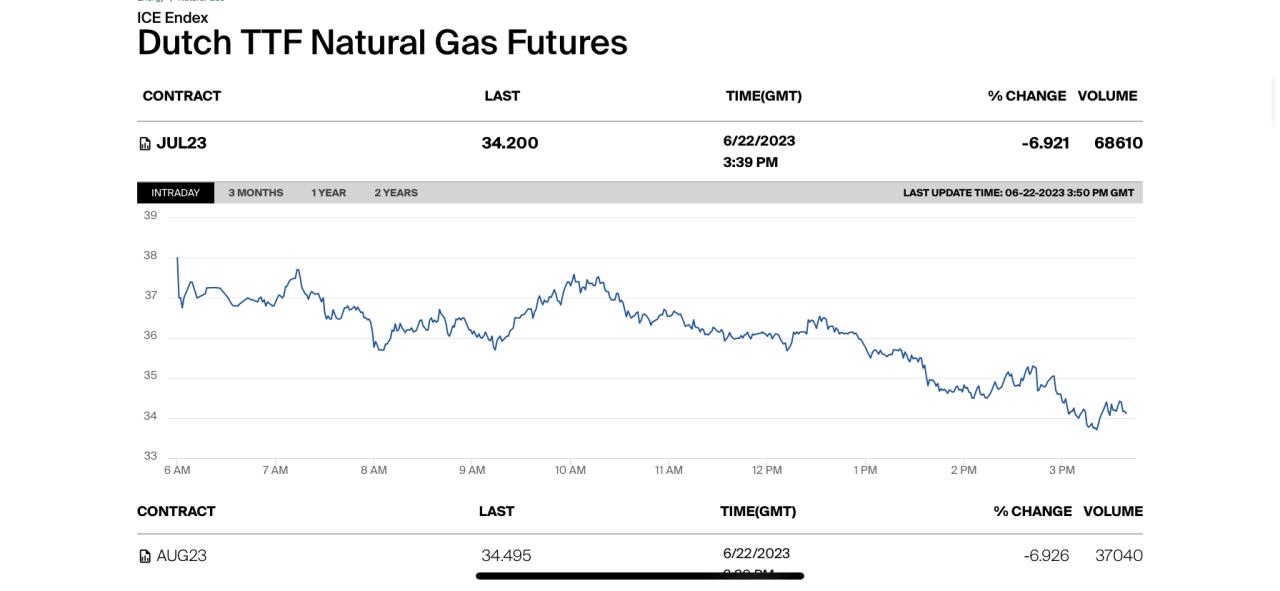
Task: Click the document icon beside AUG23
Action: 145,556
